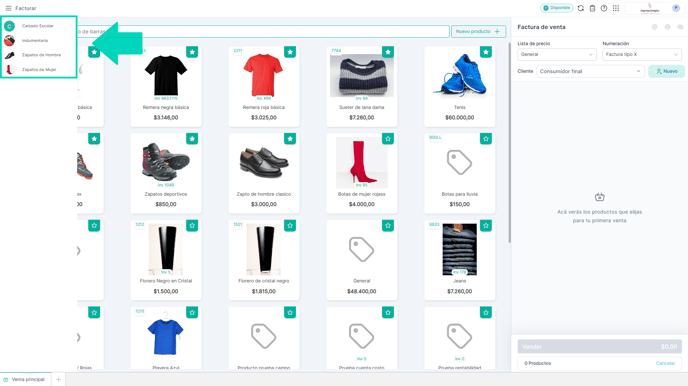The image size is (688, 386).
Task: Open the hamburger menu next to Facturar
Action: click(x=8, y=8)
